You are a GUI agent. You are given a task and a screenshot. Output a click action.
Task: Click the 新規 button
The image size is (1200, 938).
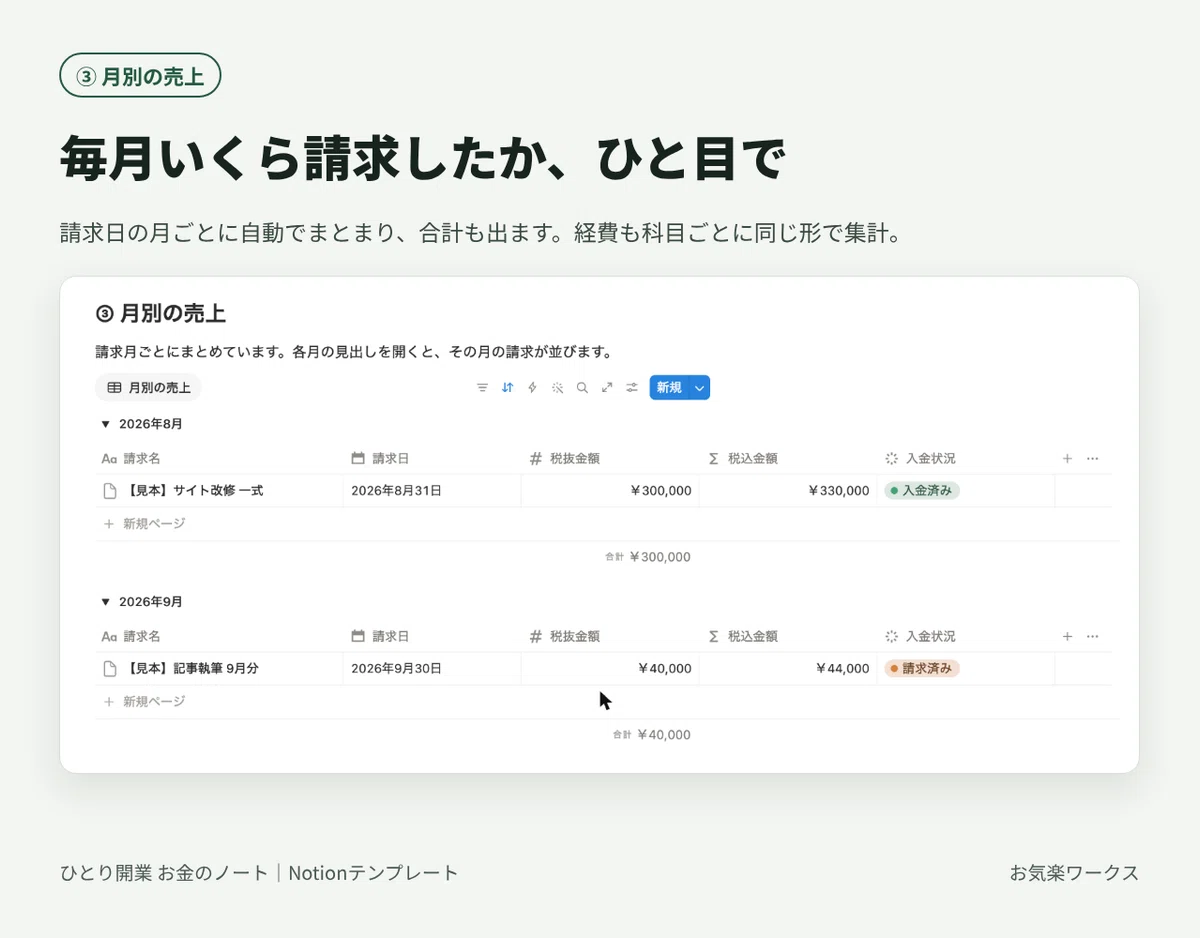(x=669, y=387)
